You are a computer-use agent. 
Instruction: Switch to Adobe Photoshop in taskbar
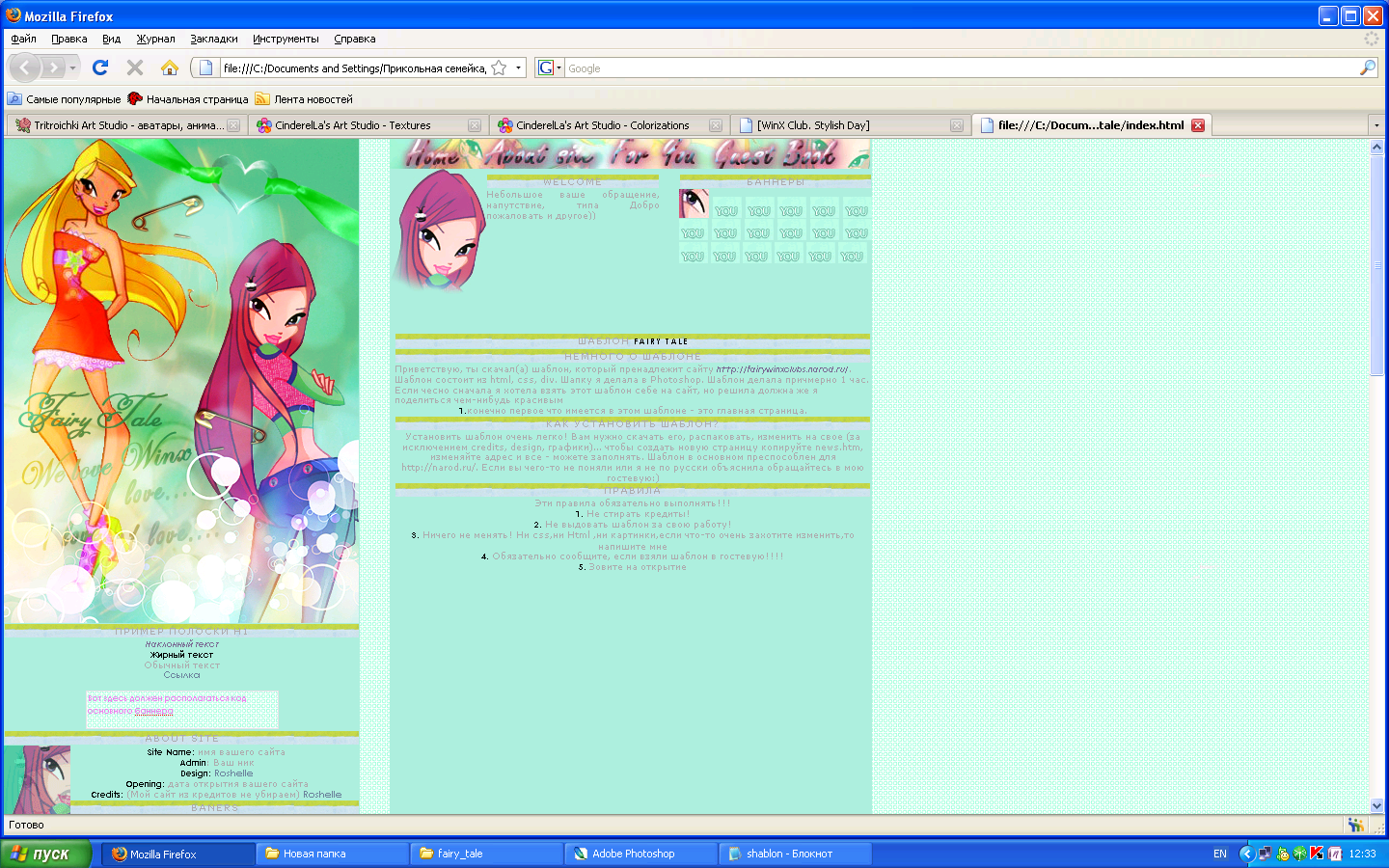pyautogui.click(x=641, y=854)
